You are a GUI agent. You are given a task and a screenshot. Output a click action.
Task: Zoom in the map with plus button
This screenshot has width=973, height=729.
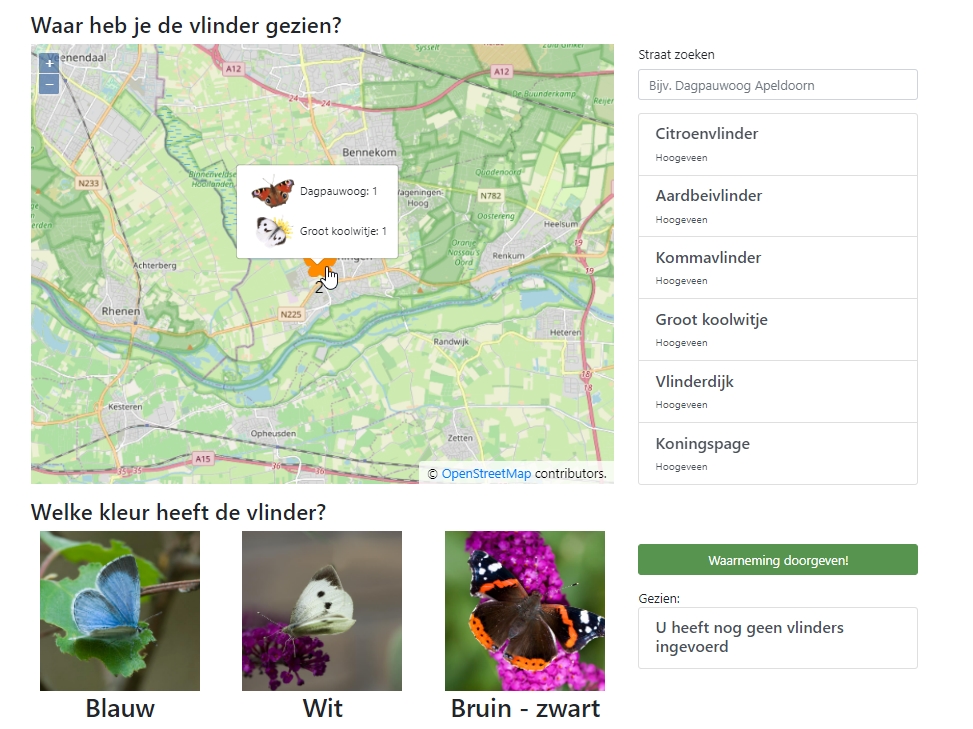[x=49, y=63]
